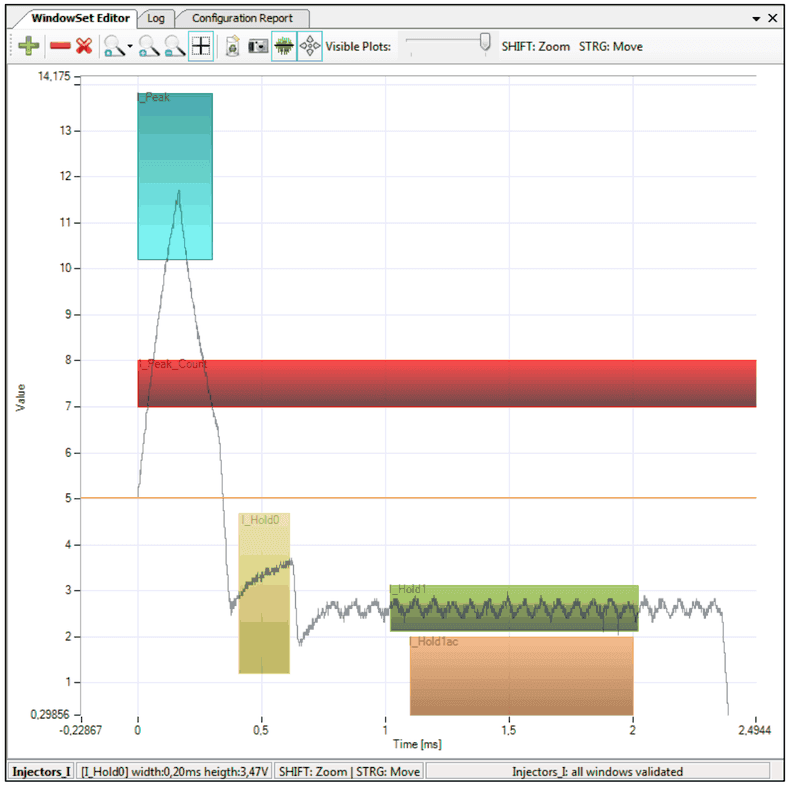Open the Log tab
Image resolution: width=788 pixels, height=786 pixels.
click(x=156, y=18)
